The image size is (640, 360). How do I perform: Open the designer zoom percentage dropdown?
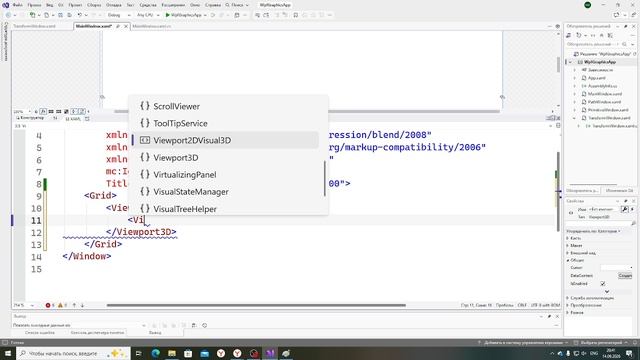[x=22, y=111]
